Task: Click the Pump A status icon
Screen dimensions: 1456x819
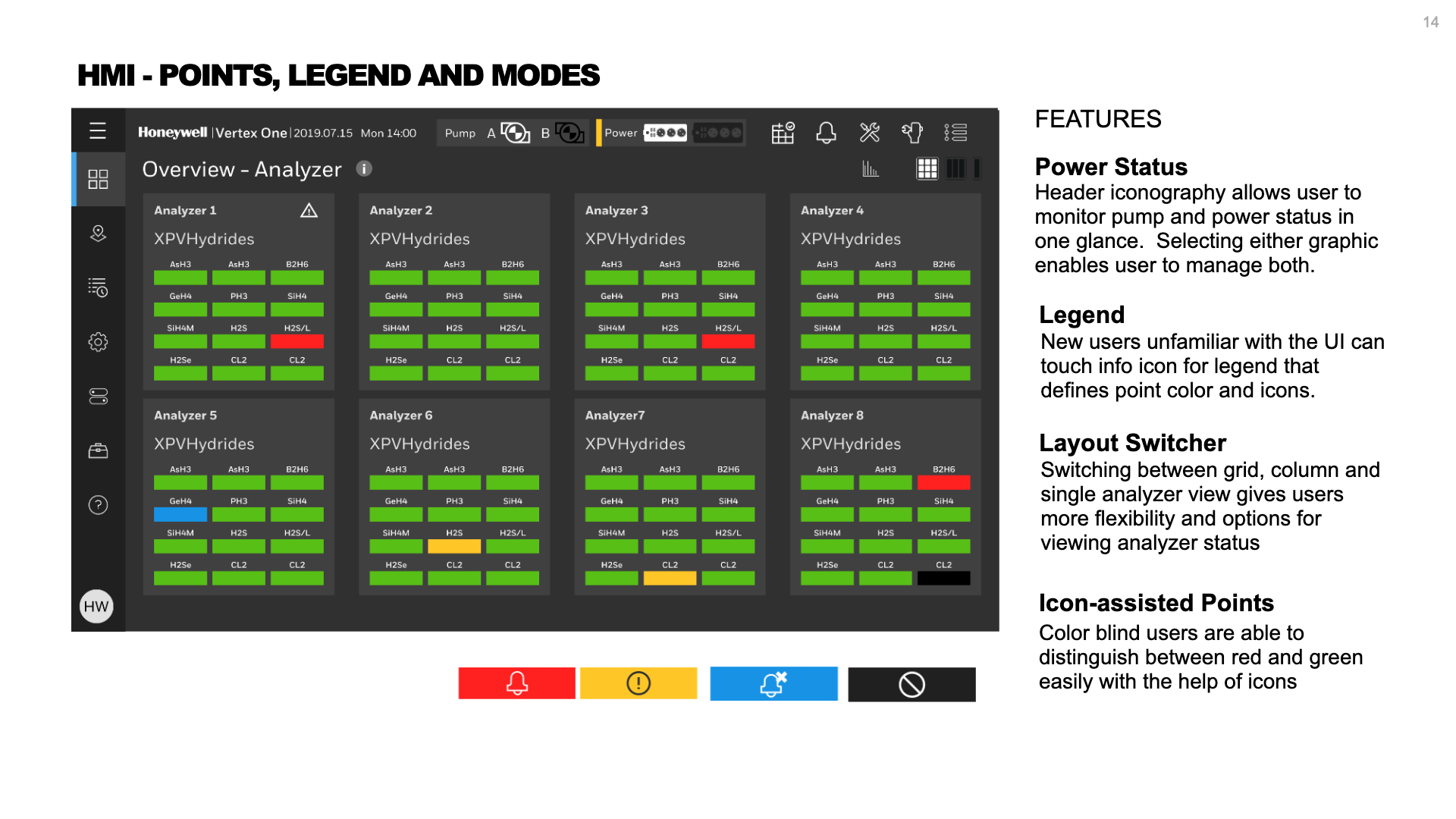Action: click(x=516, y=133)
